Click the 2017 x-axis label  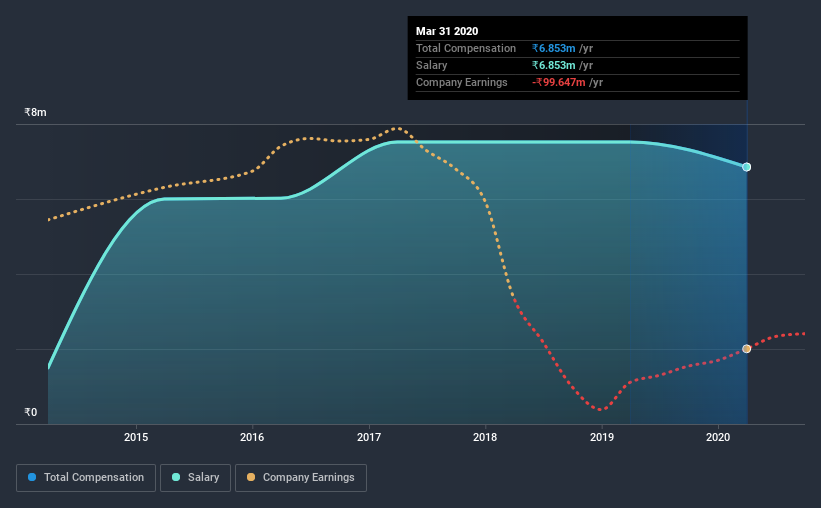point(369,437)
